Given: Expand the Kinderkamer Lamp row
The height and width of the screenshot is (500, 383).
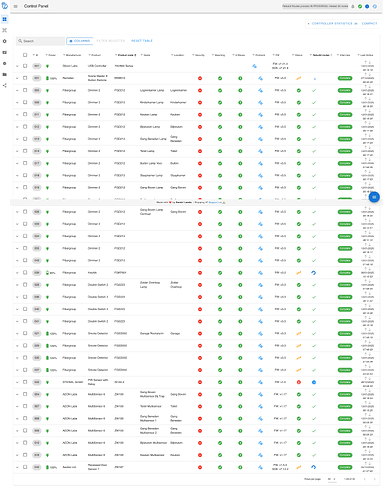Looking at the screenshot, I should (17, 102).
